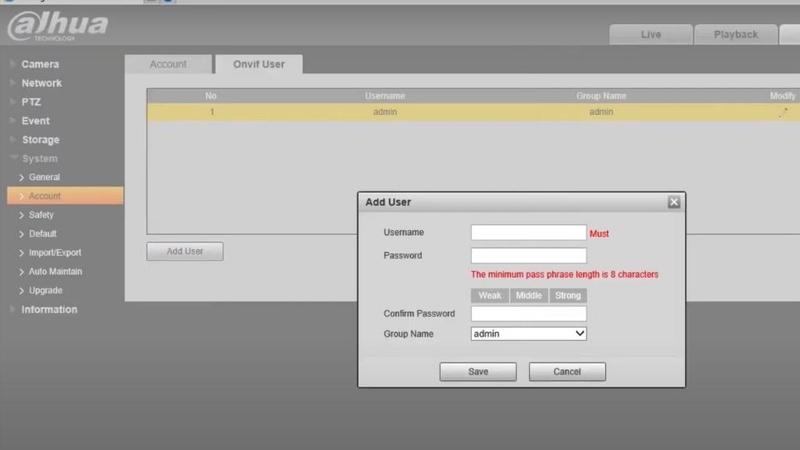Click the Modify column header
Image resolution: width=800 pixels, height=450 pixels.
coord(783,96)
